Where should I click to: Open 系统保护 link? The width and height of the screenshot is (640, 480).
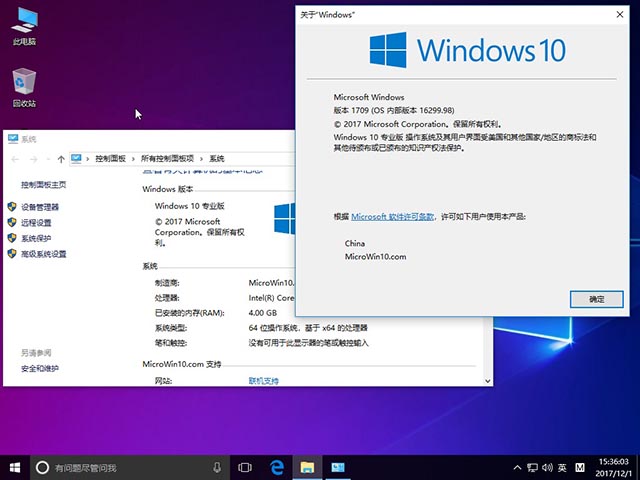(x=36, y=238)
